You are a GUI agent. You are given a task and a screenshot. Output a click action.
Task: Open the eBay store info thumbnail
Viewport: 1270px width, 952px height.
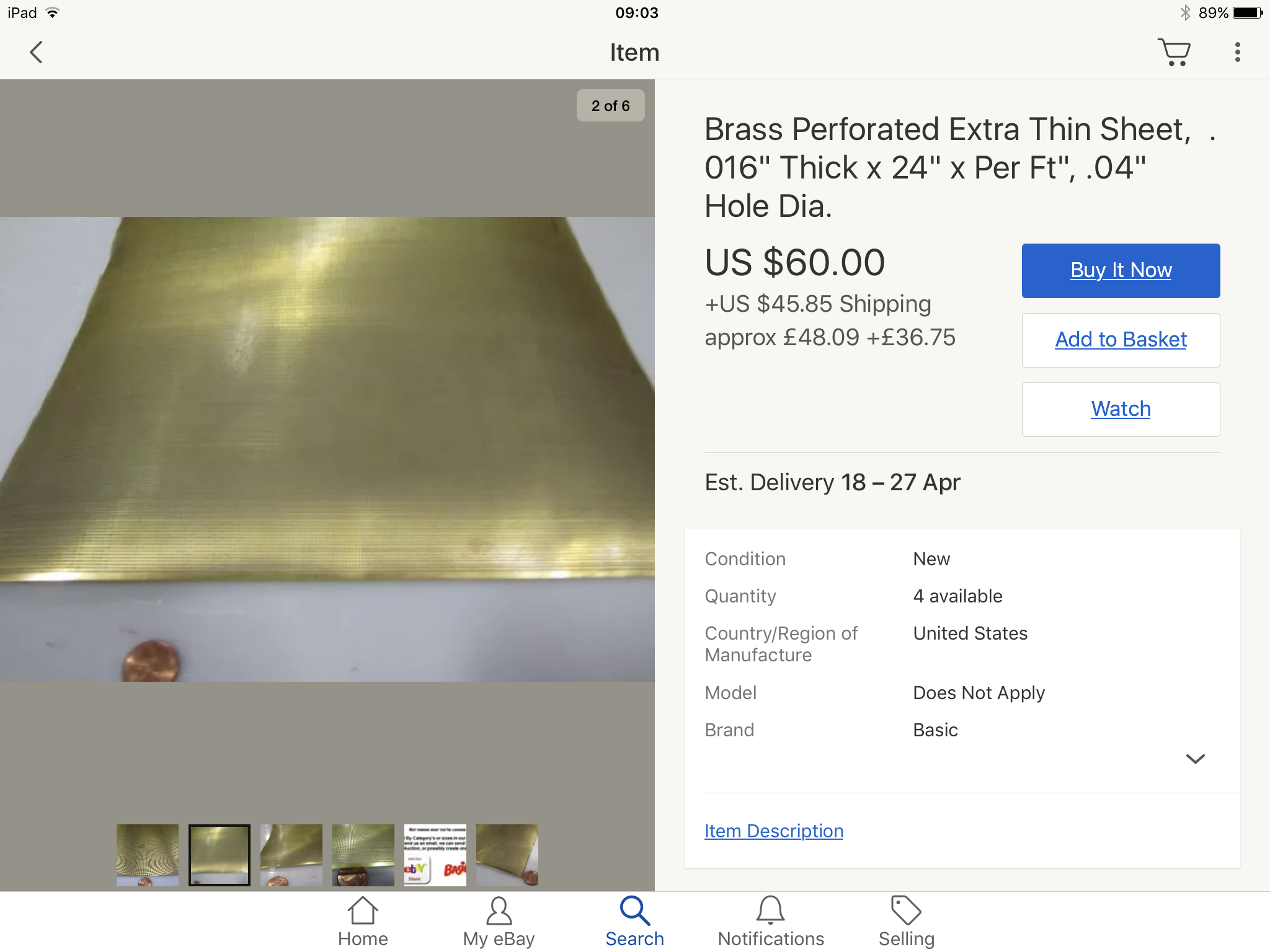click(x=435, y=855)
